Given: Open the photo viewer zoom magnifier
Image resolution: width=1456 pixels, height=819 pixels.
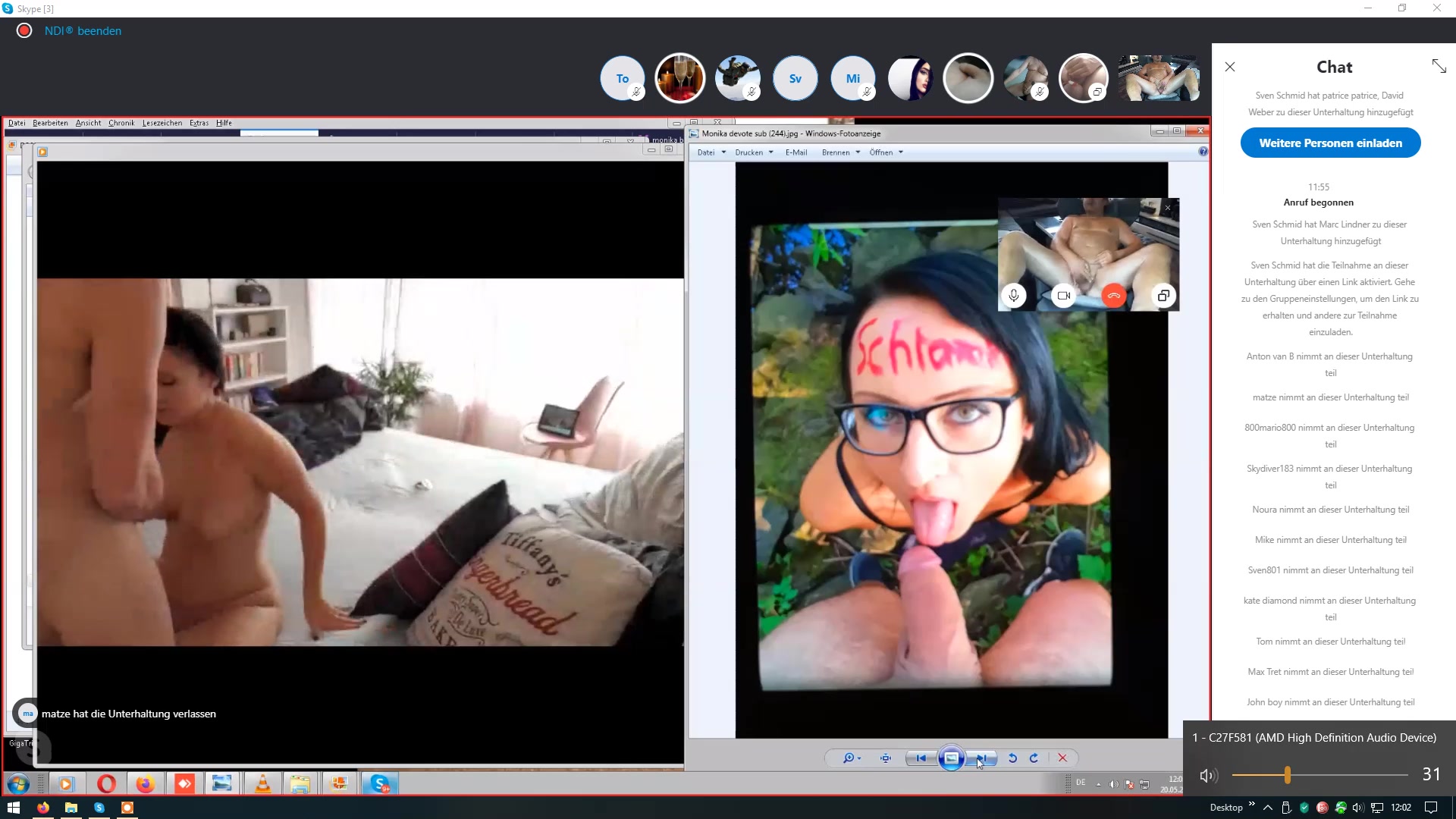Looking at the screenshot, I should pos(849,758).
